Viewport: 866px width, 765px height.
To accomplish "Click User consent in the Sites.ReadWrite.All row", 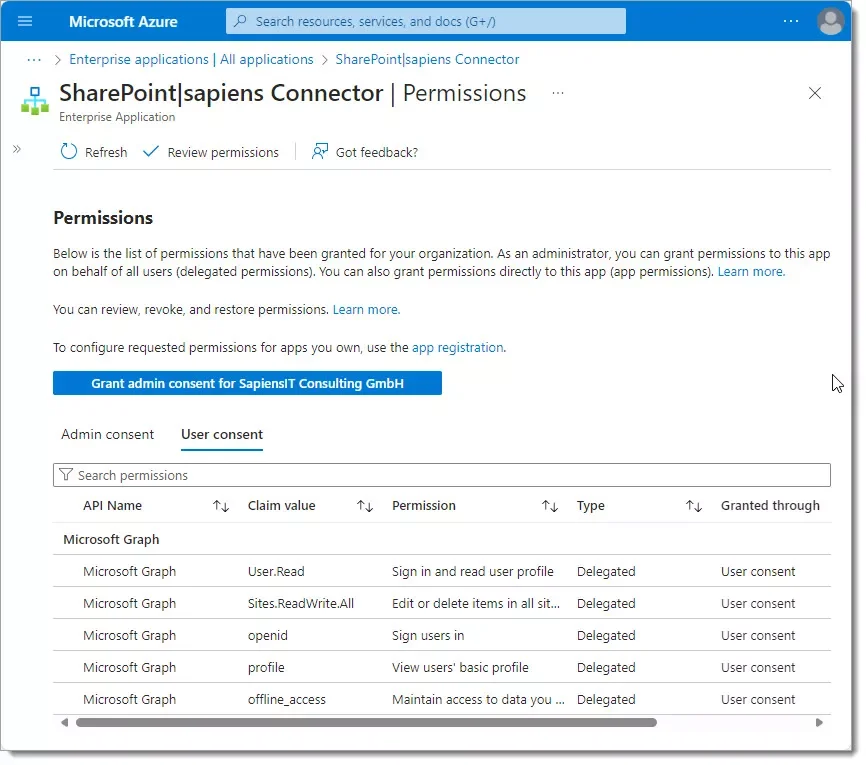I will click(758, 603).
